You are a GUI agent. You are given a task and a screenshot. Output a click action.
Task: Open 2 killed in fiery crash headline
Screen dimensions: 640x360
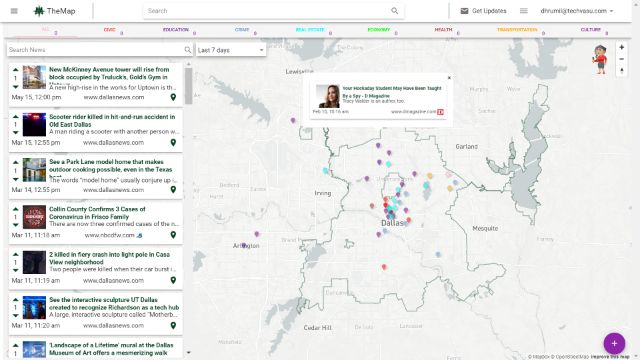click(109, 258)
